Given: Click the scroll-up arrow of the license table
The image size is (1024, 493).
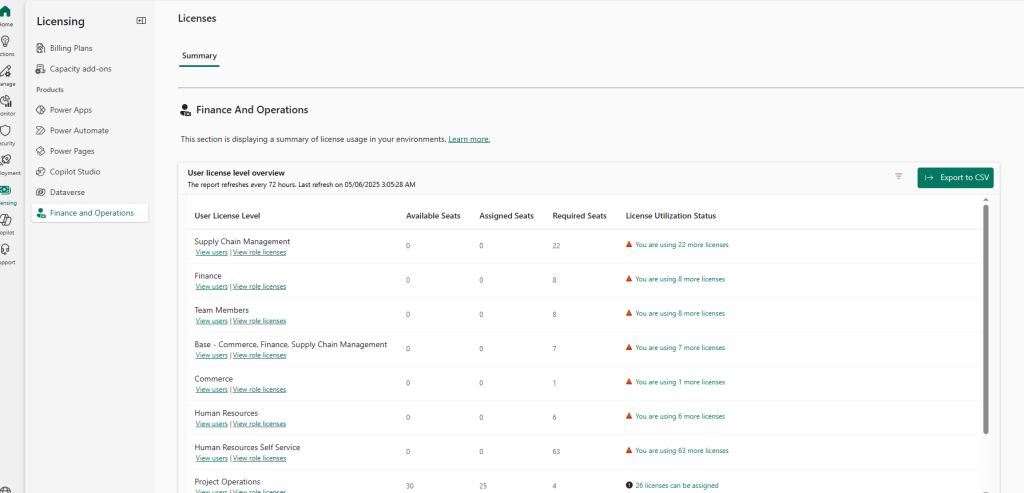Looking at the screenshot, I should [x=985, y=199].
